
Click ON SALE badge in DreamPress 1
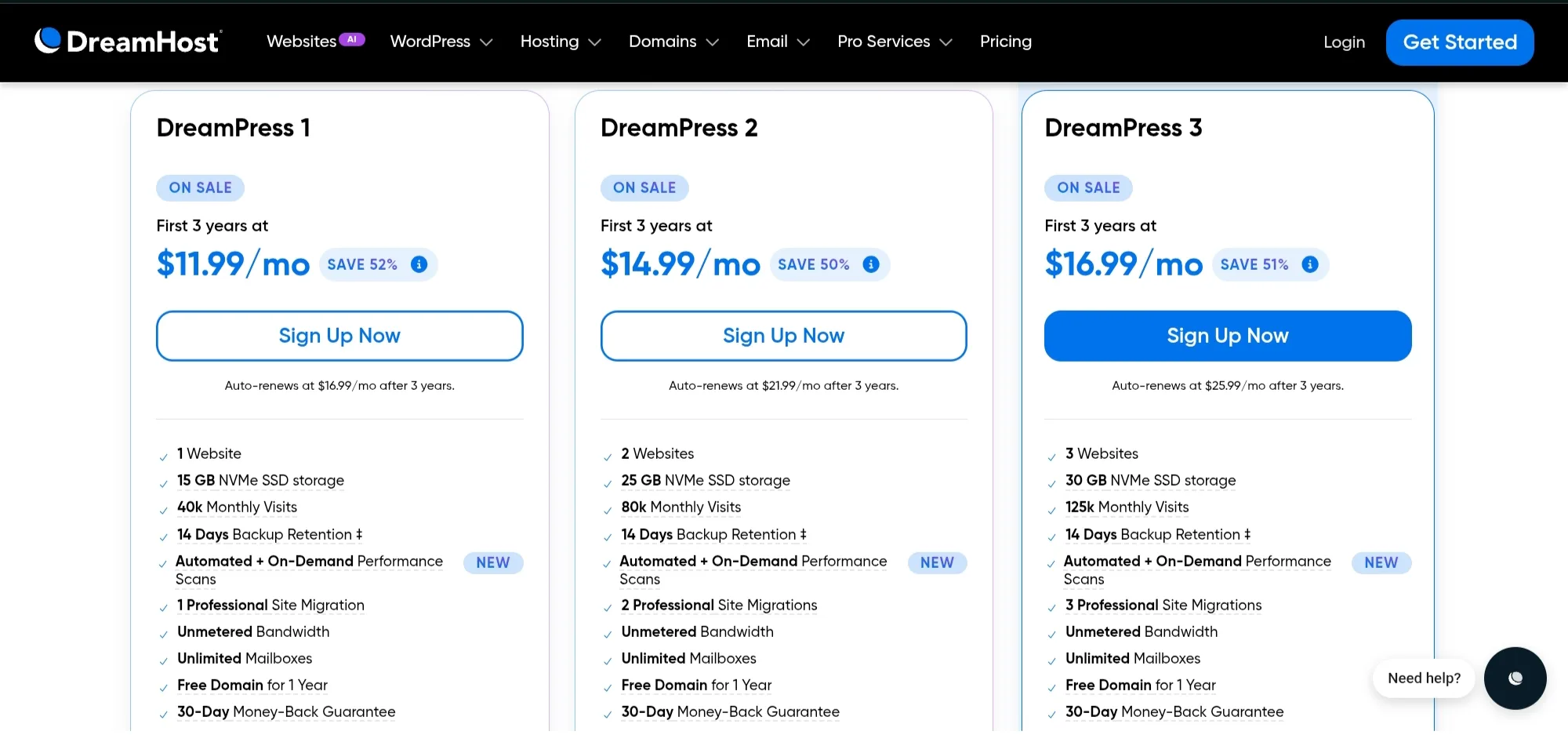(x=201, y=187)
